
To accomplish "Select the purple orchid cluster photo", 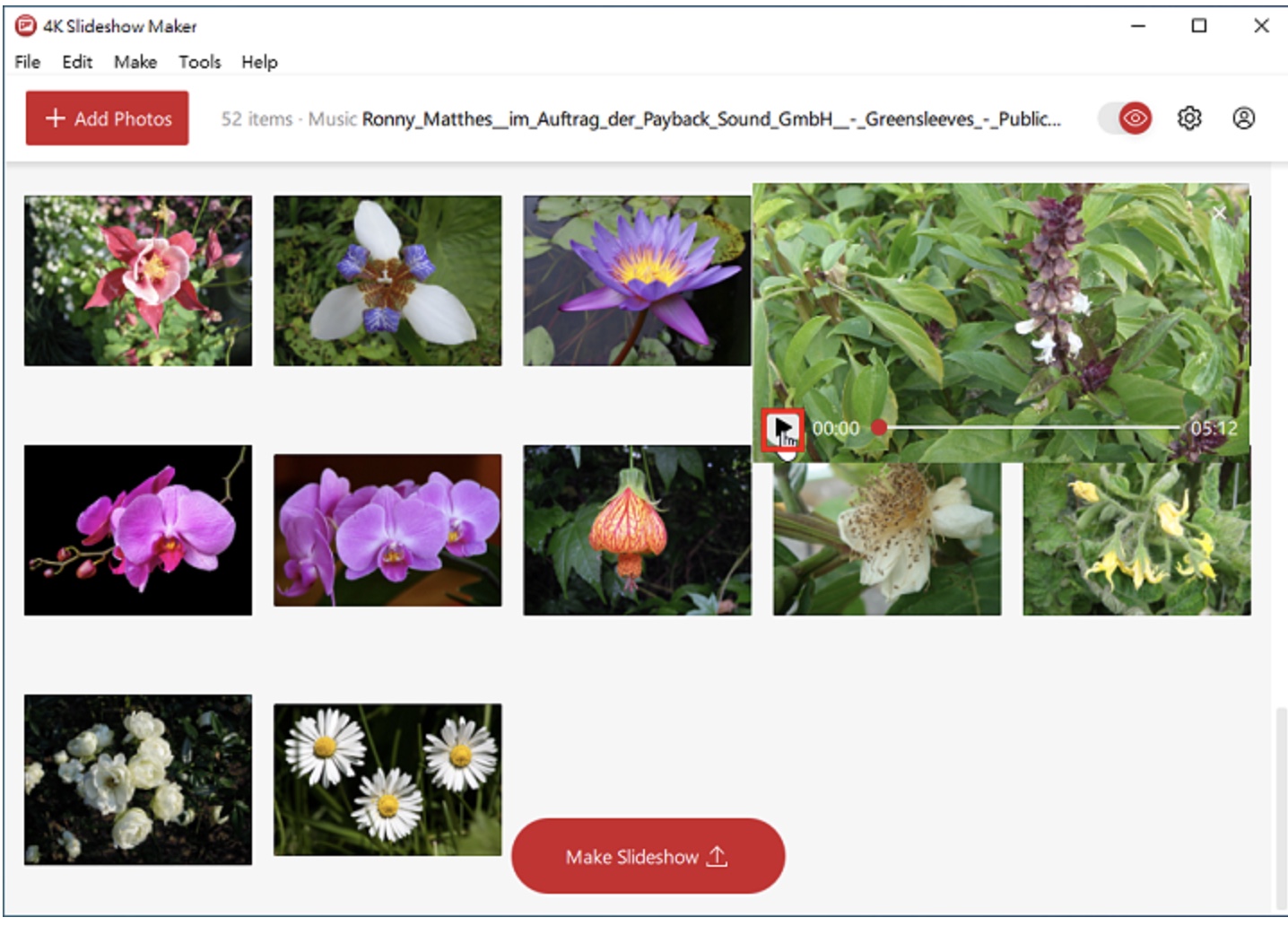I will tap(387, 530).
